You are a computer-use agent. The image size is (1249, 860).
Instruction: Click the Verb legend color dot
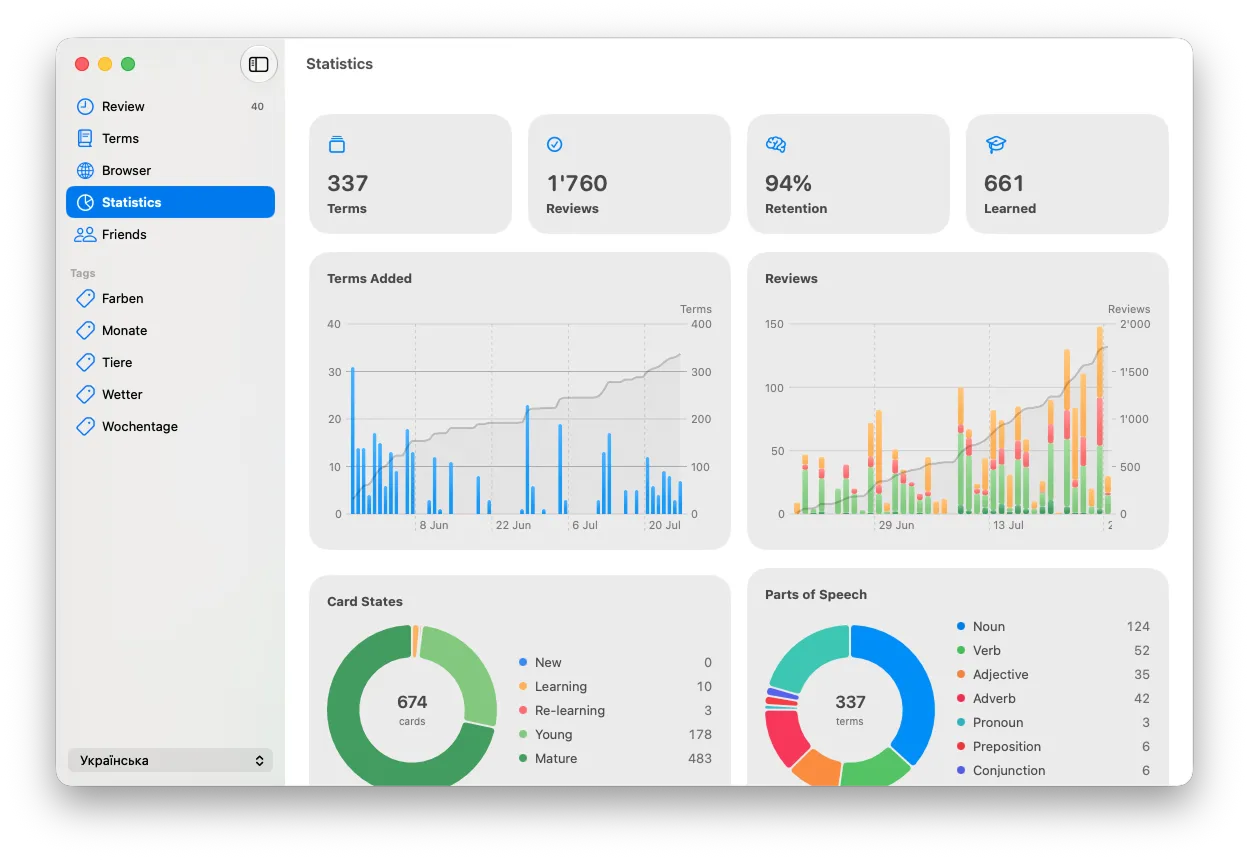[961, 650]
